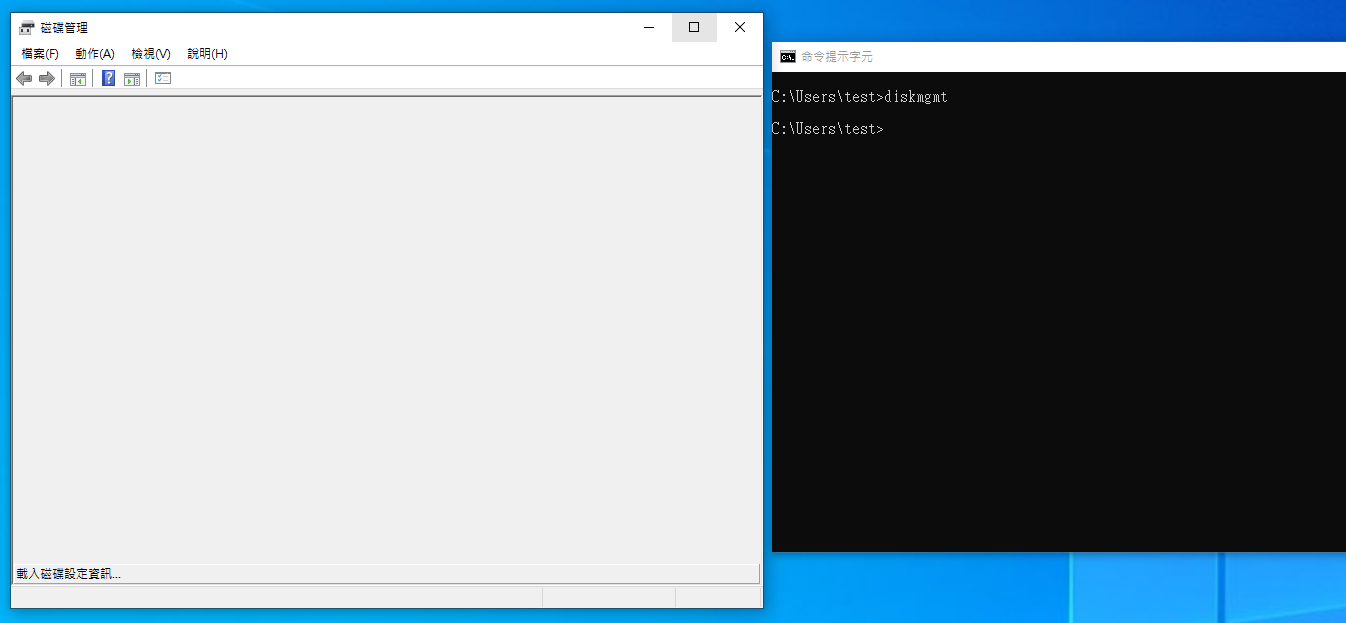Screen dimensions: 1346x623
Task: Click the 磁碟管理 title text
Action: 64,28
